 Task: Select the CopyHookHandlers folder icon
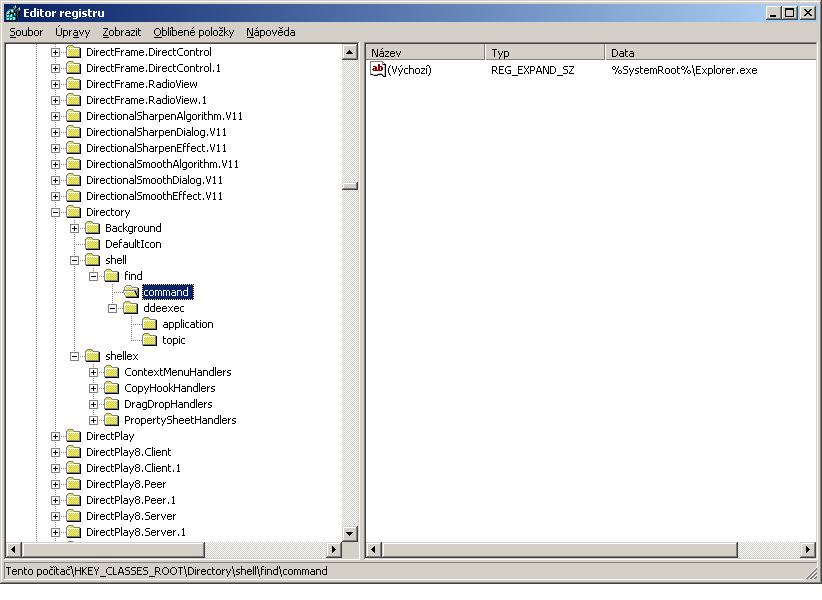[112, 388]
